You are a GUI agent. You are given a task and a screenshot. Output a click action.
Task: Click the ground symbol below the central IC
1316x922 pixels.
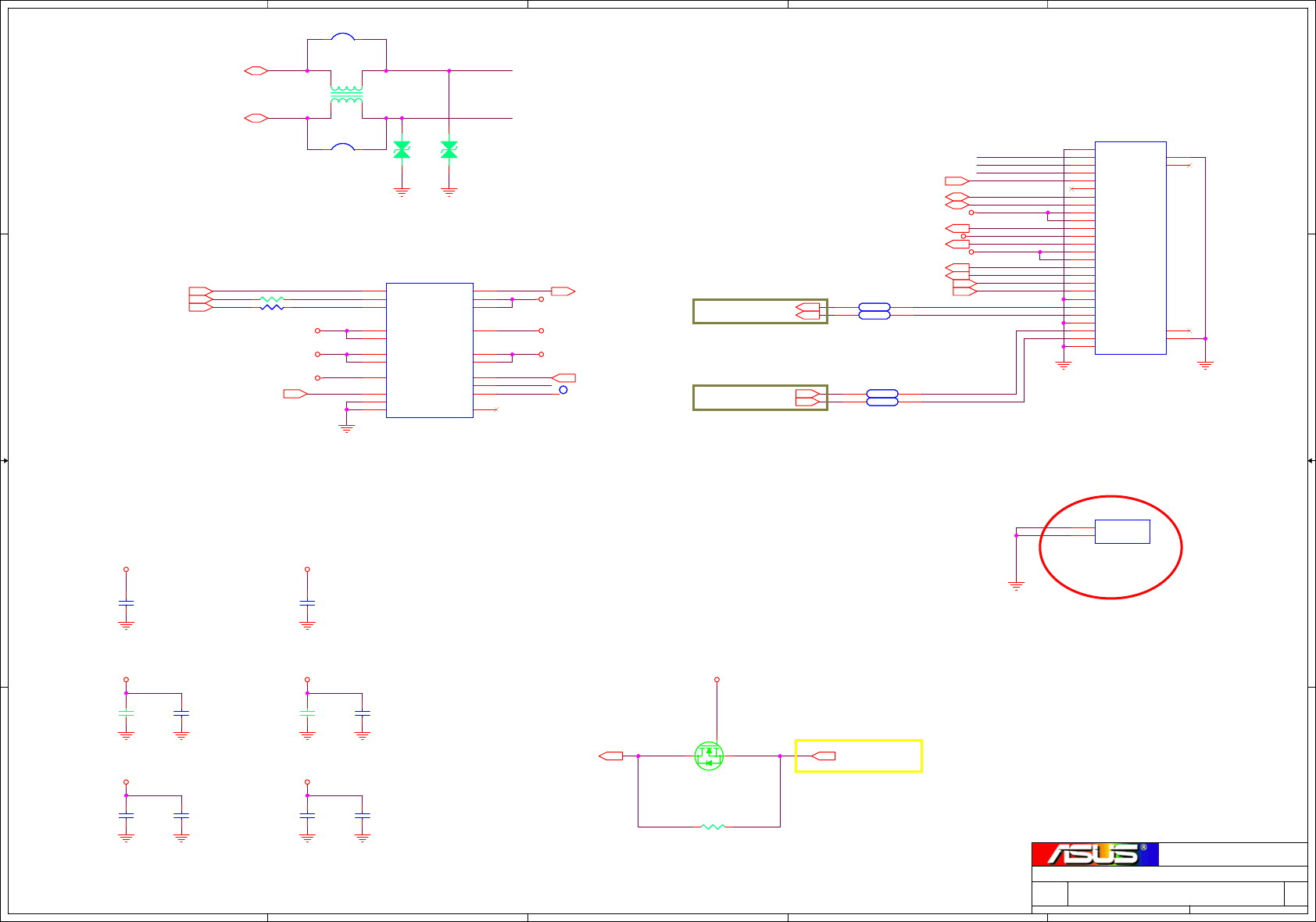coord(346,428)
